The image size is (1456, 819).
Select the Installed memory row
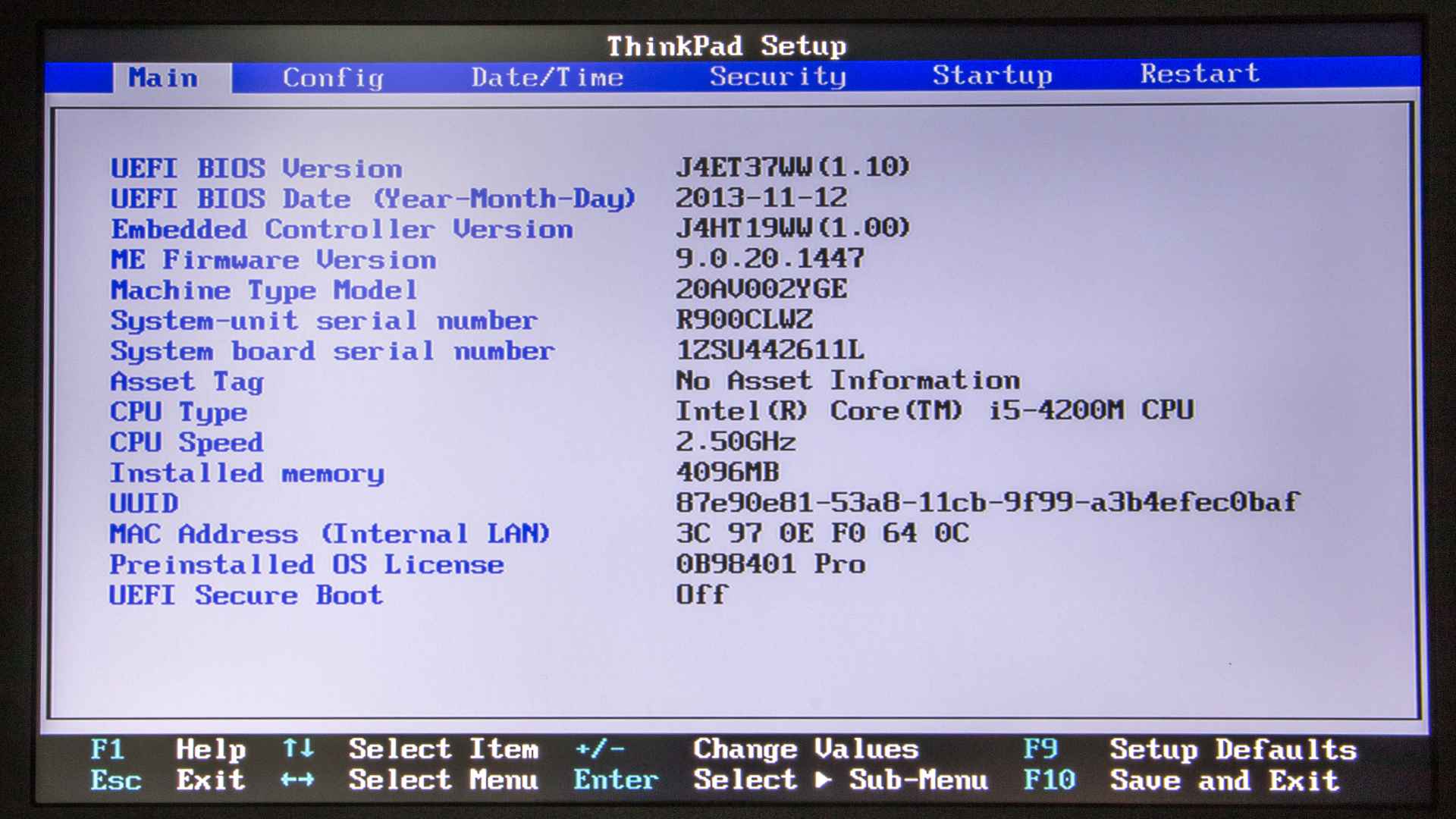[246, 472]
